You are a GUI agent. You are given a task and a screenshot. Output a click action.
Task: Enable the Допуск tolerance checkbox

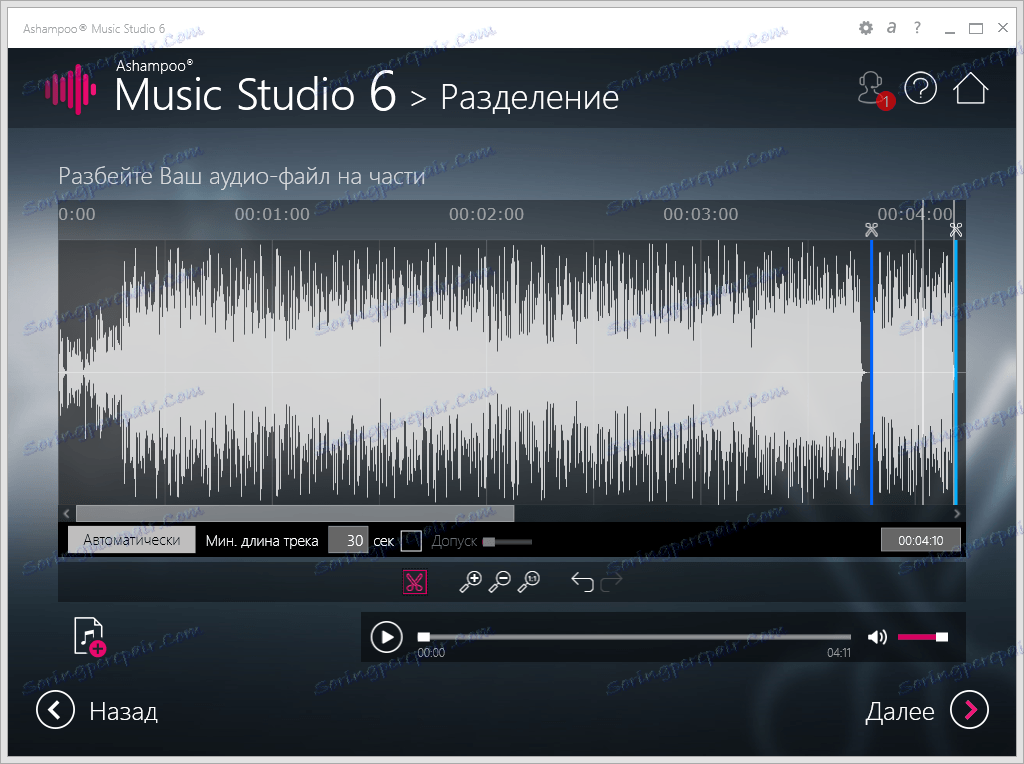click(411, 541)
